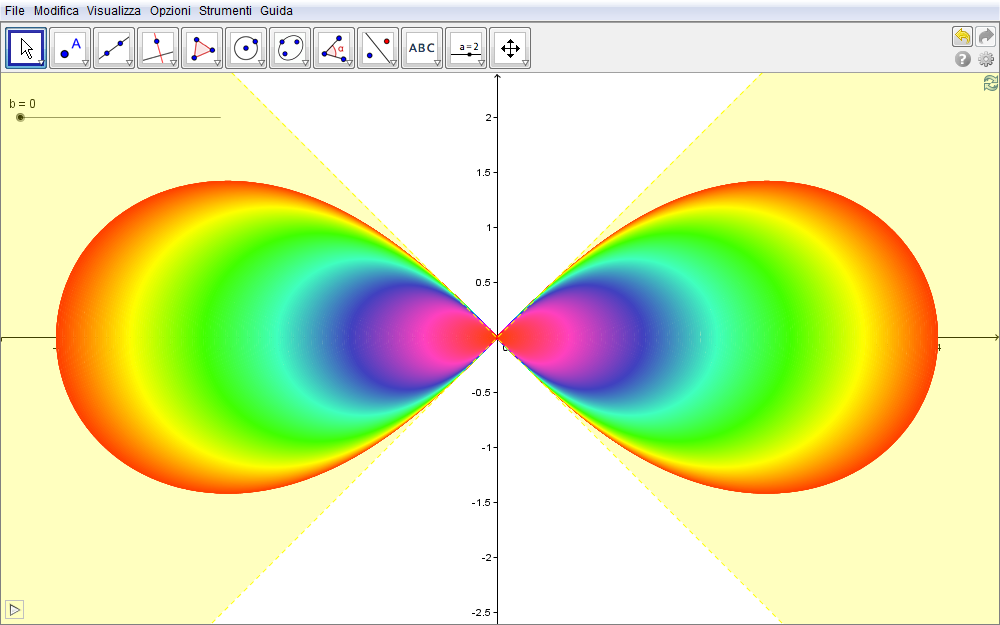This screenshot has height=625, width=1000.
Task: Select the Angle measurement tool
Action: click(334, 48)
